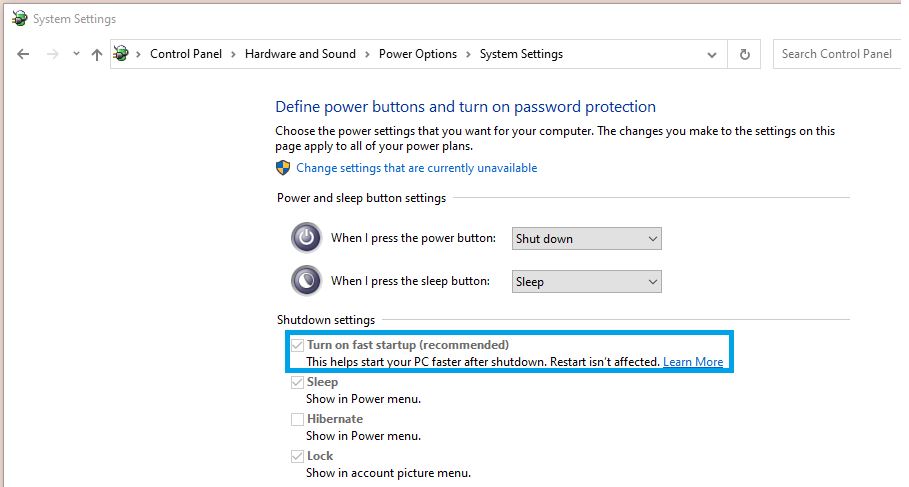The image size is (909, 487).
Task: Click the sleep button moon icon
Action: click(x=306, y=281)
